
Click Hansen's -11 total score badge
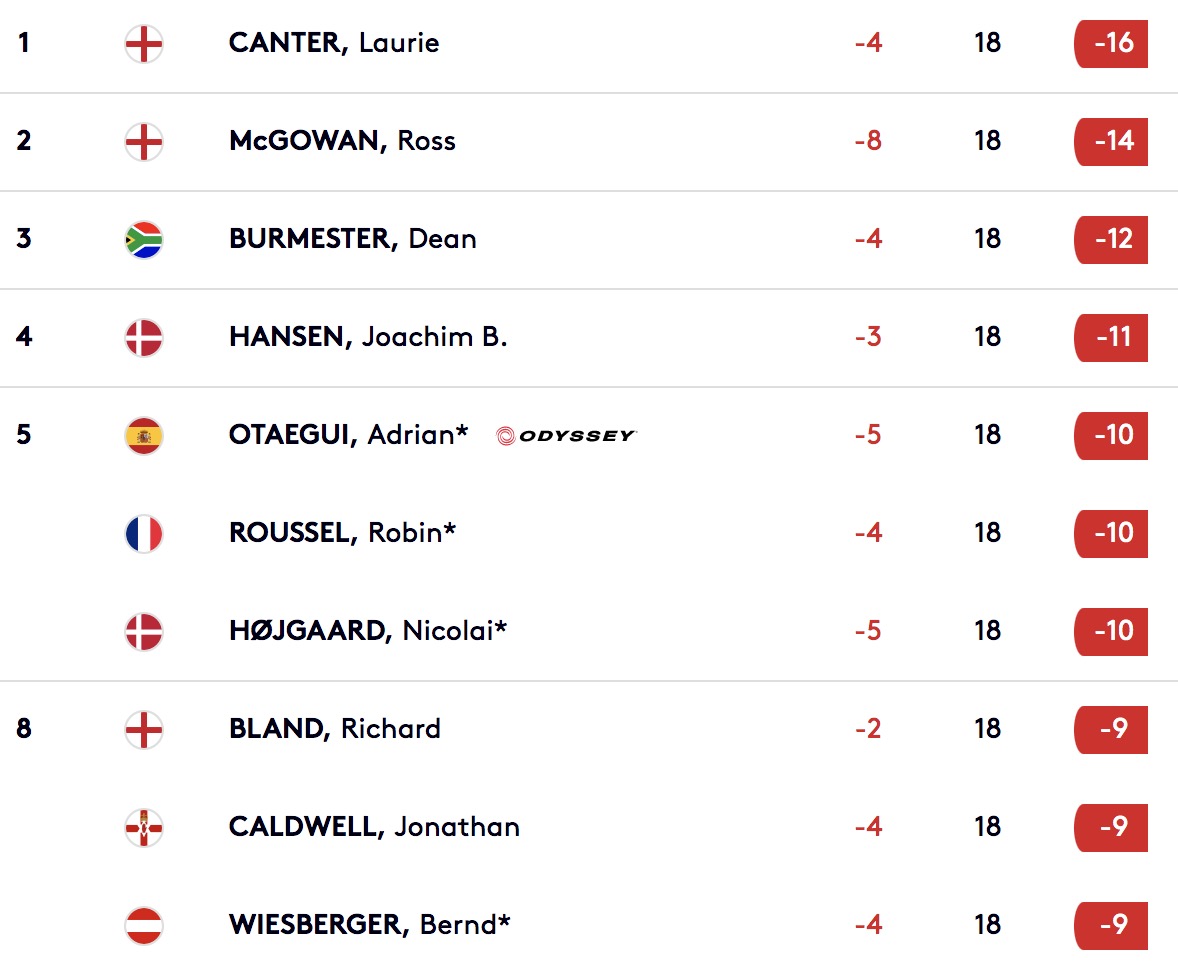tap(1111, 337)
